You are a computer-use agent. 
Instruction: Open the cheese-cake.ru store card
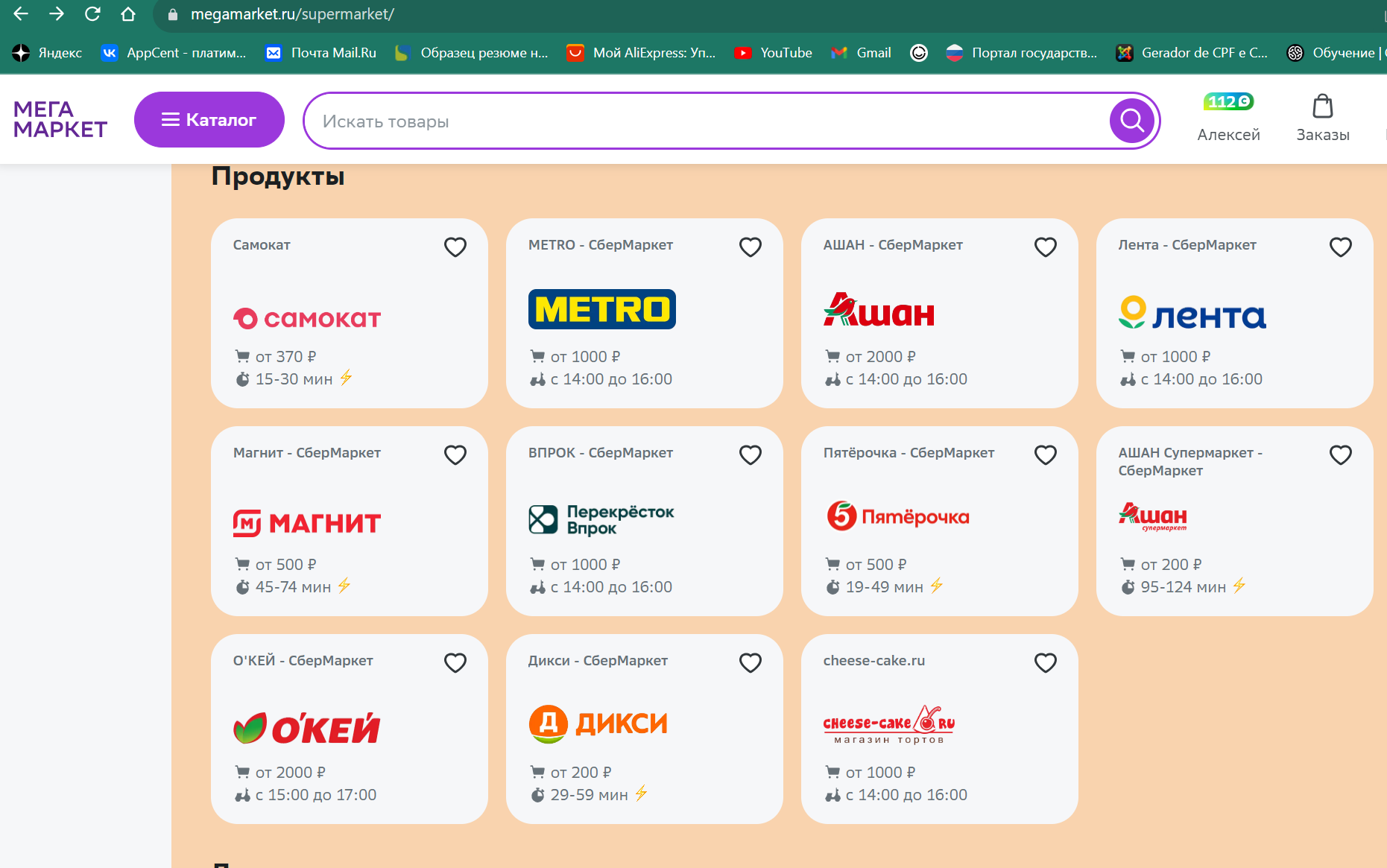coord(939,729)
